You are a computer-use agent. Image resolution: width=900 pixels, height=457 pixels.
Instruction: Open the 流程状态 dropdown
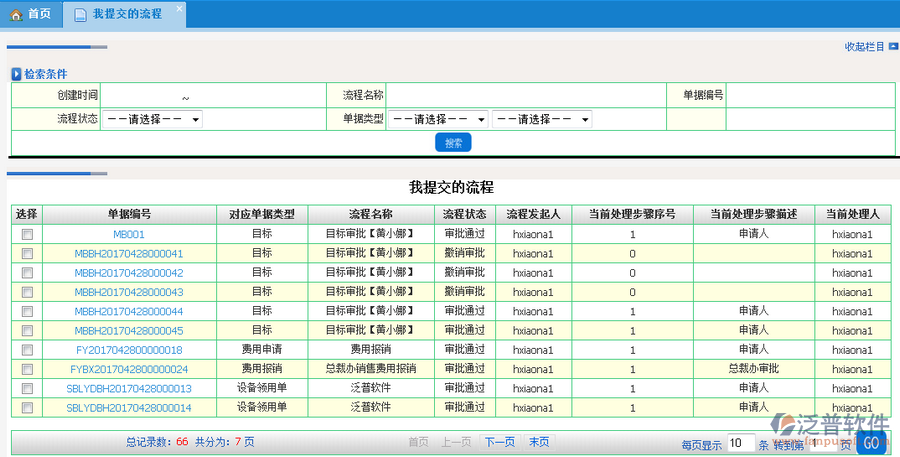pos(152,119)
